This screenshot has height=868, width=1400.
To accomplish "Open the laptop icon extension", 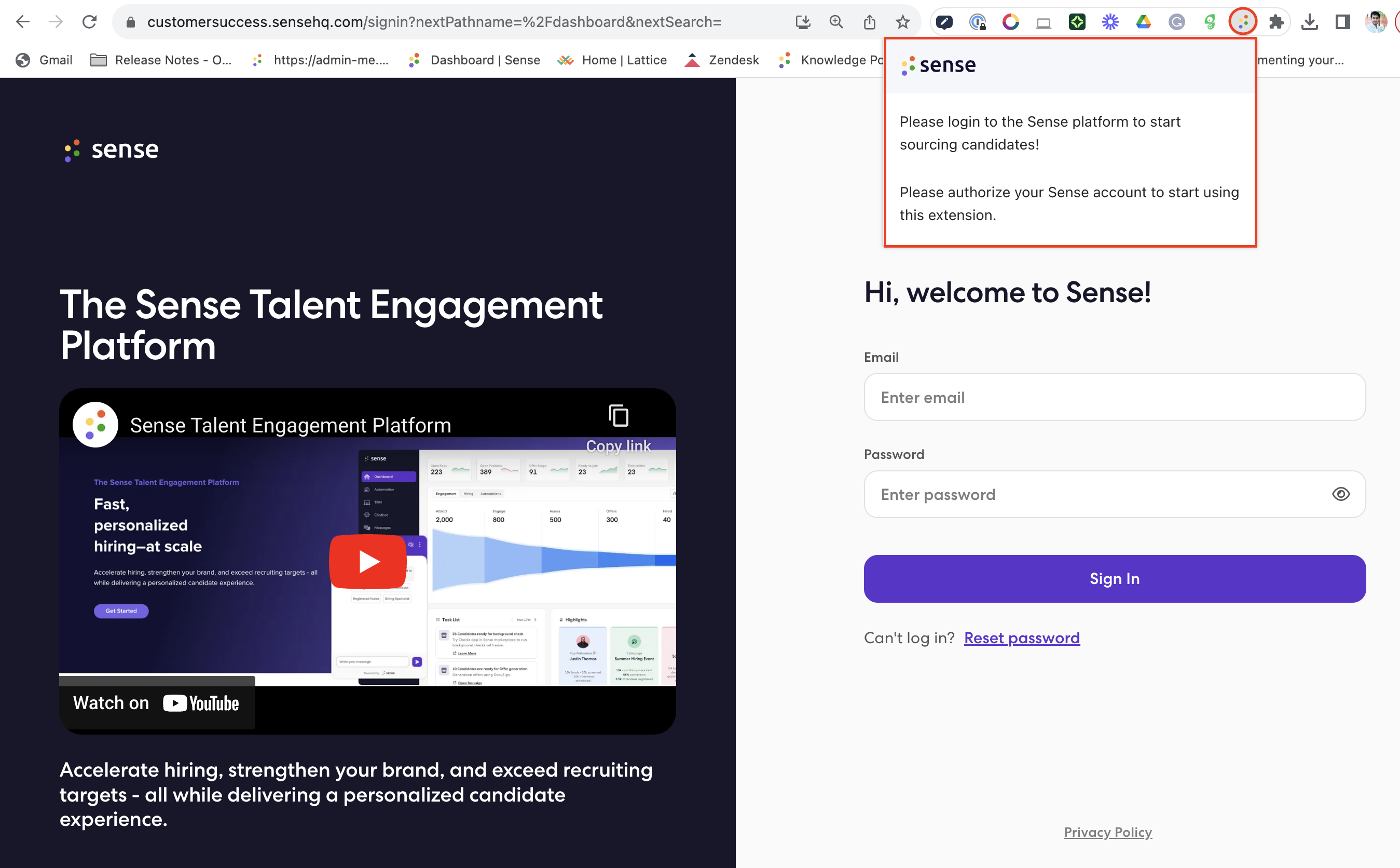I will (1044, 23).
